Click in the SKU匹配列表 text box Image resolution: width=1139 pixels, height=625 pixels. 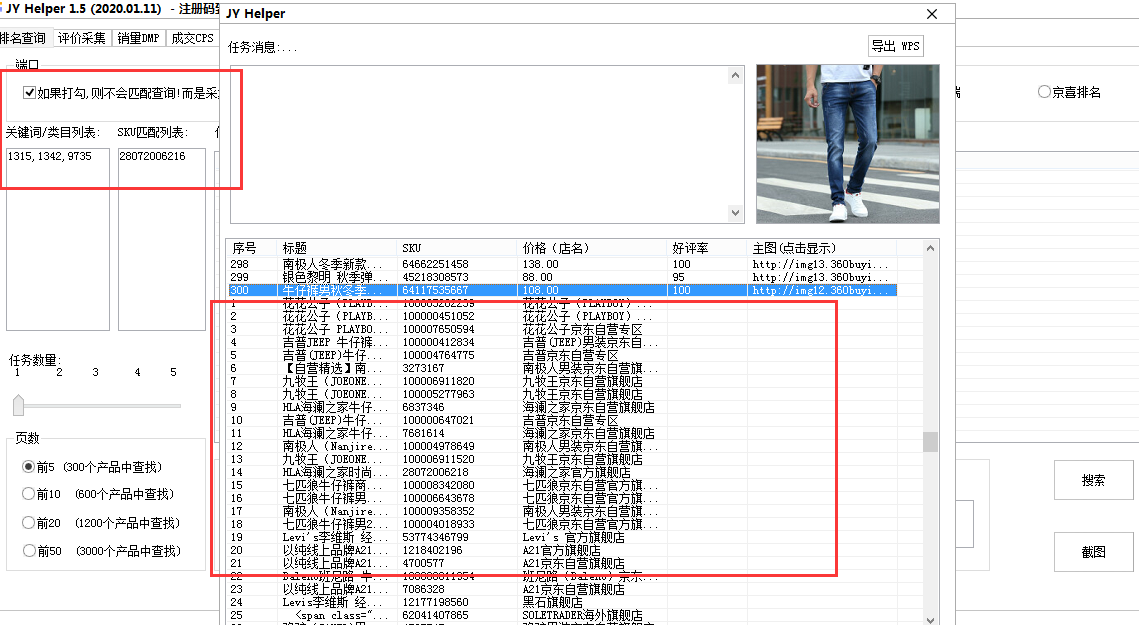tap(162, 239)
